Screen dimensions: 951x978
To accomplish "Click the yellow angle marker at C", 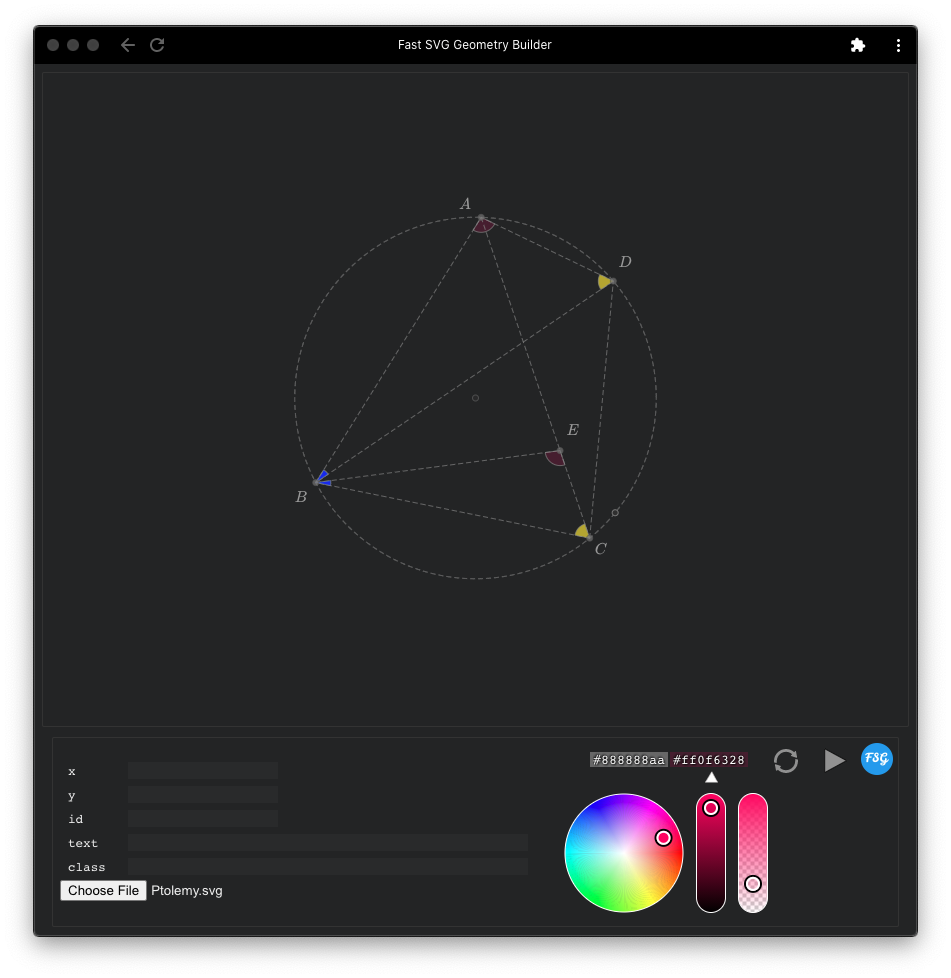I will [582, 531].
